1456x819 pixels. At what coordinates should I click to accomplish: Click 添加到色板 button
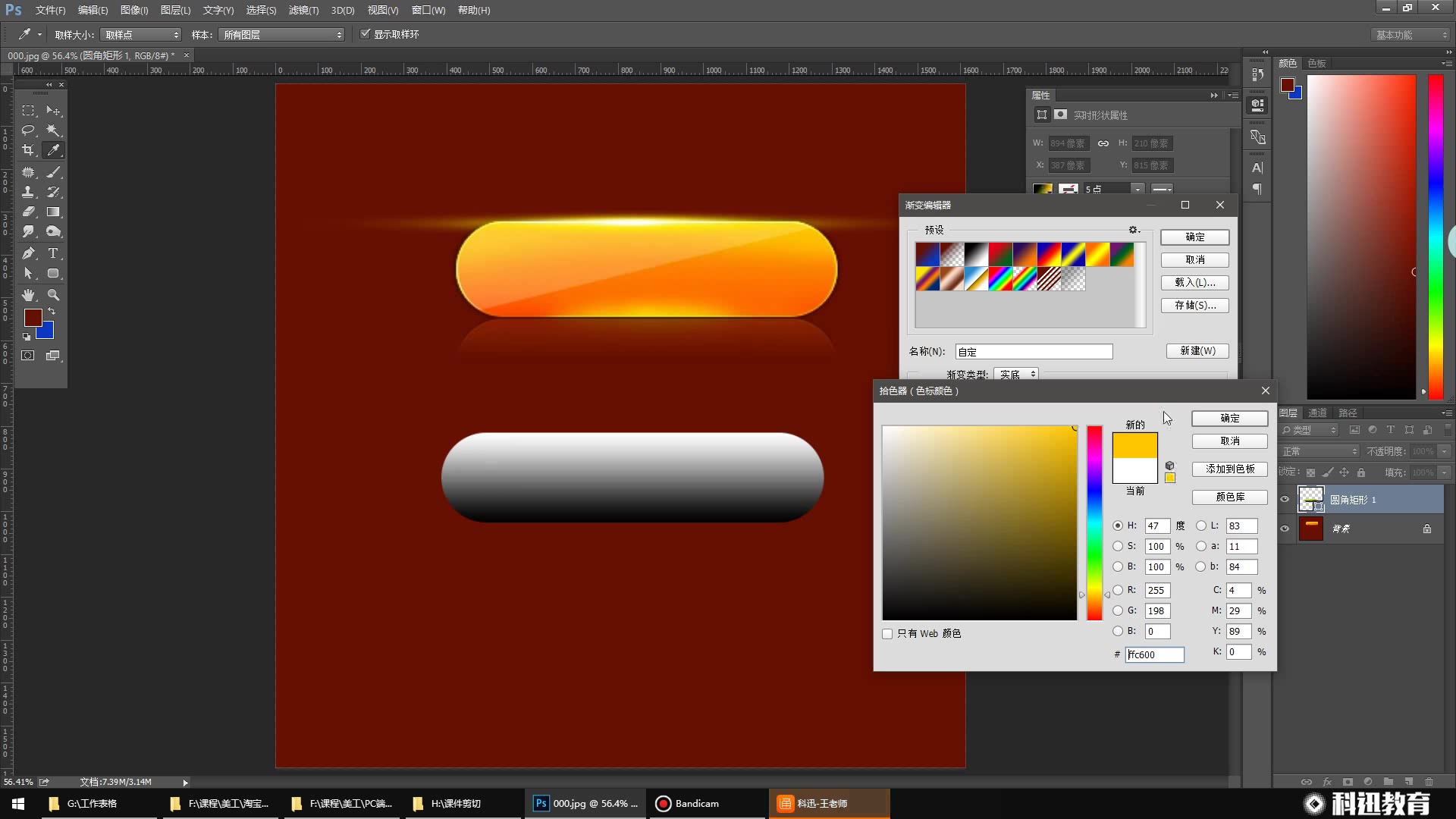1230,469
